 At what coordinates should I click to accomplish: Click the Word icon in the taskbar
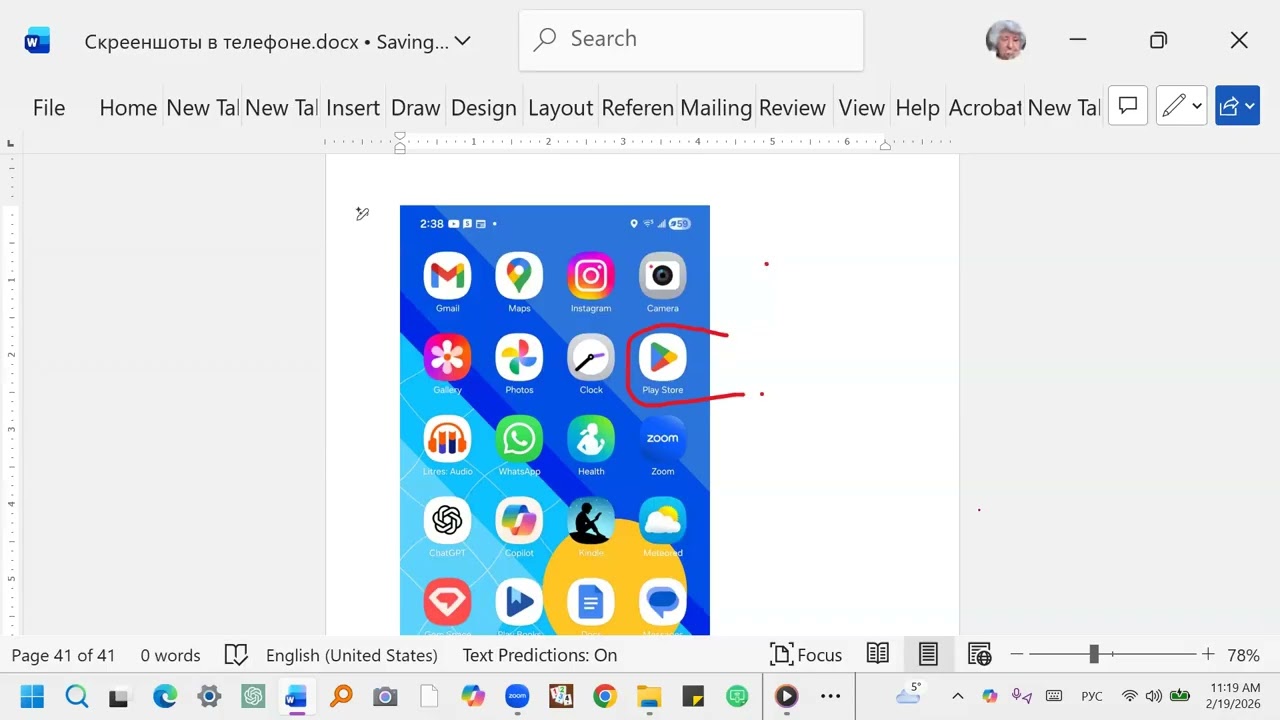click(x=296, y=696)
